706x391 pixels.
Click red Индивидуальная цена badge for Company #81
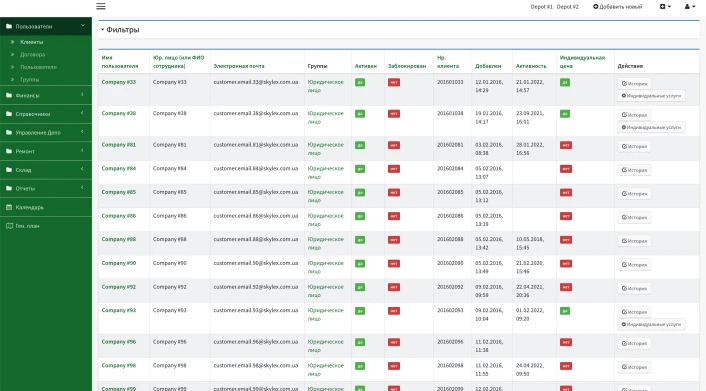coord(566,145)
